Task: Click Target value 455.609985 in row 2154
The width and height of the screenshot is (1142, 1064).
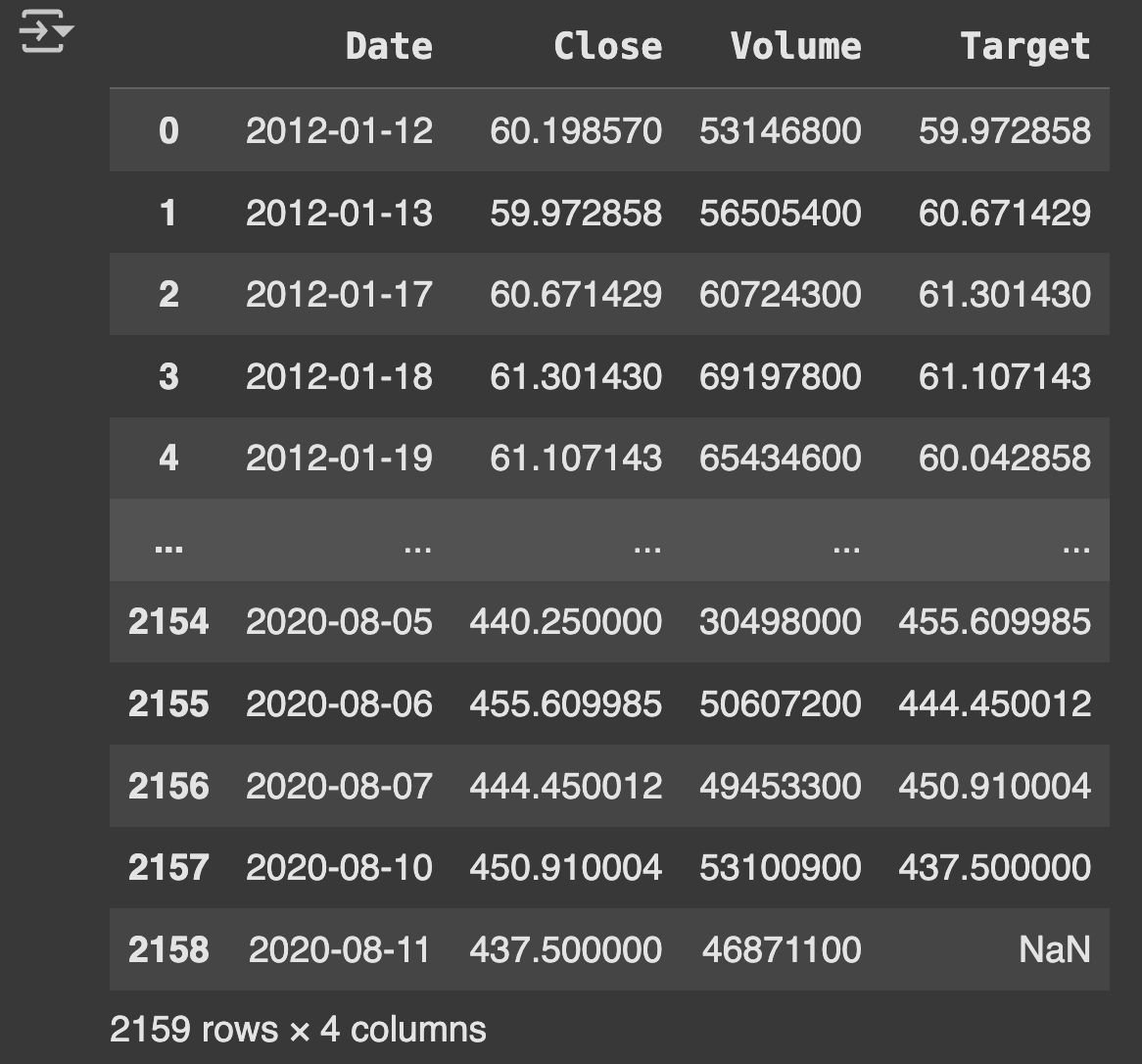Action: click(x=995, y=621)
